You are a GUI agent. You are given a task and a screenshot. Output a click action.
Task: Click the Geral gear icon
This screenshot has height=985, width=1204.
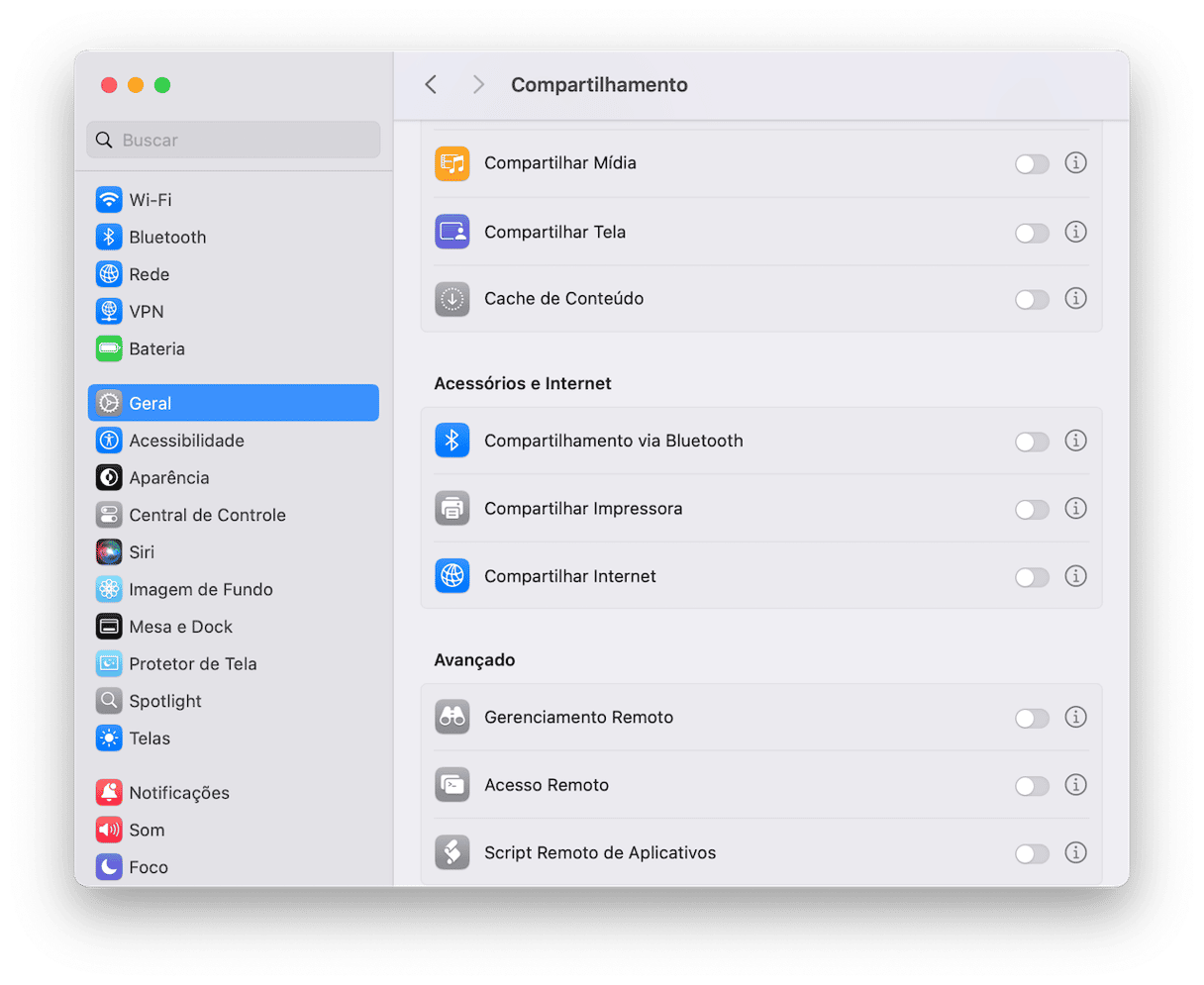pos(109,403)
